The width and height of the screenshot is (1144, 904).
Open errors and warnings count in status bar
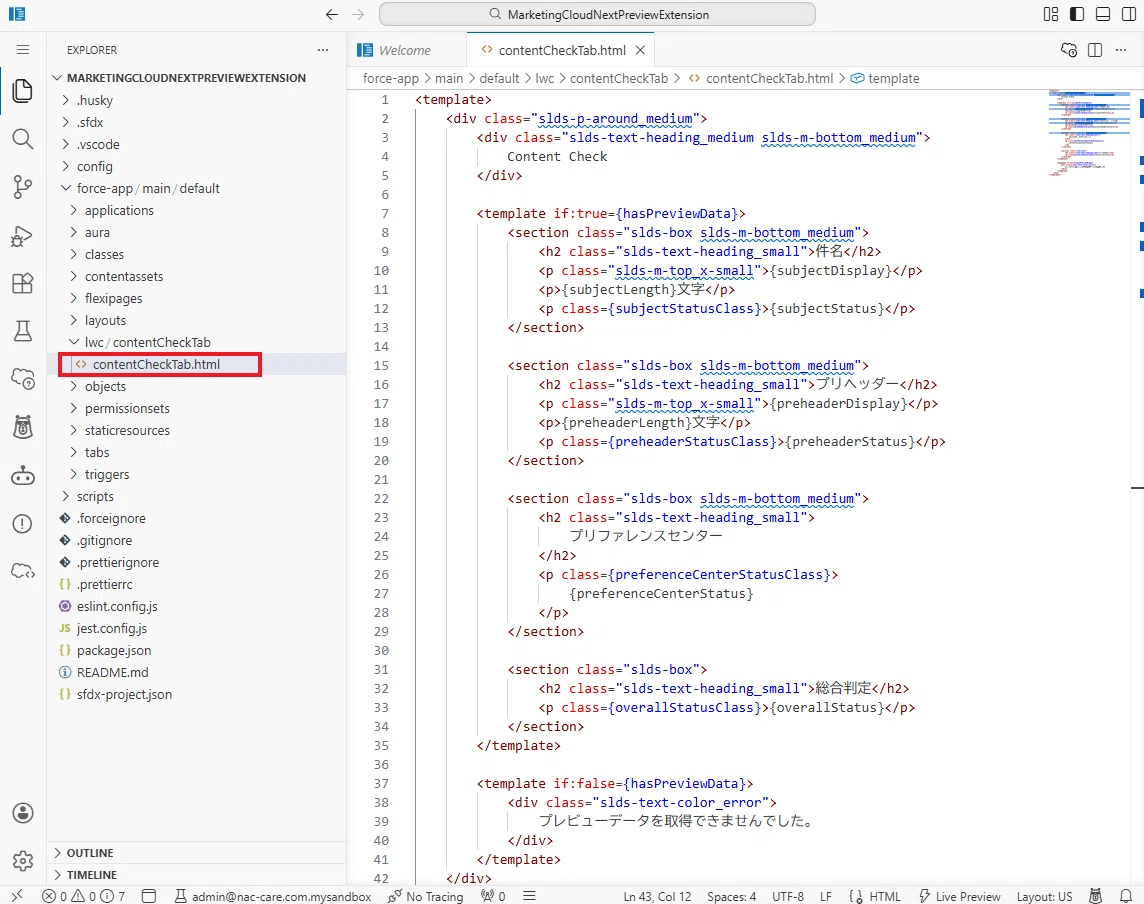tap(83, 896)
